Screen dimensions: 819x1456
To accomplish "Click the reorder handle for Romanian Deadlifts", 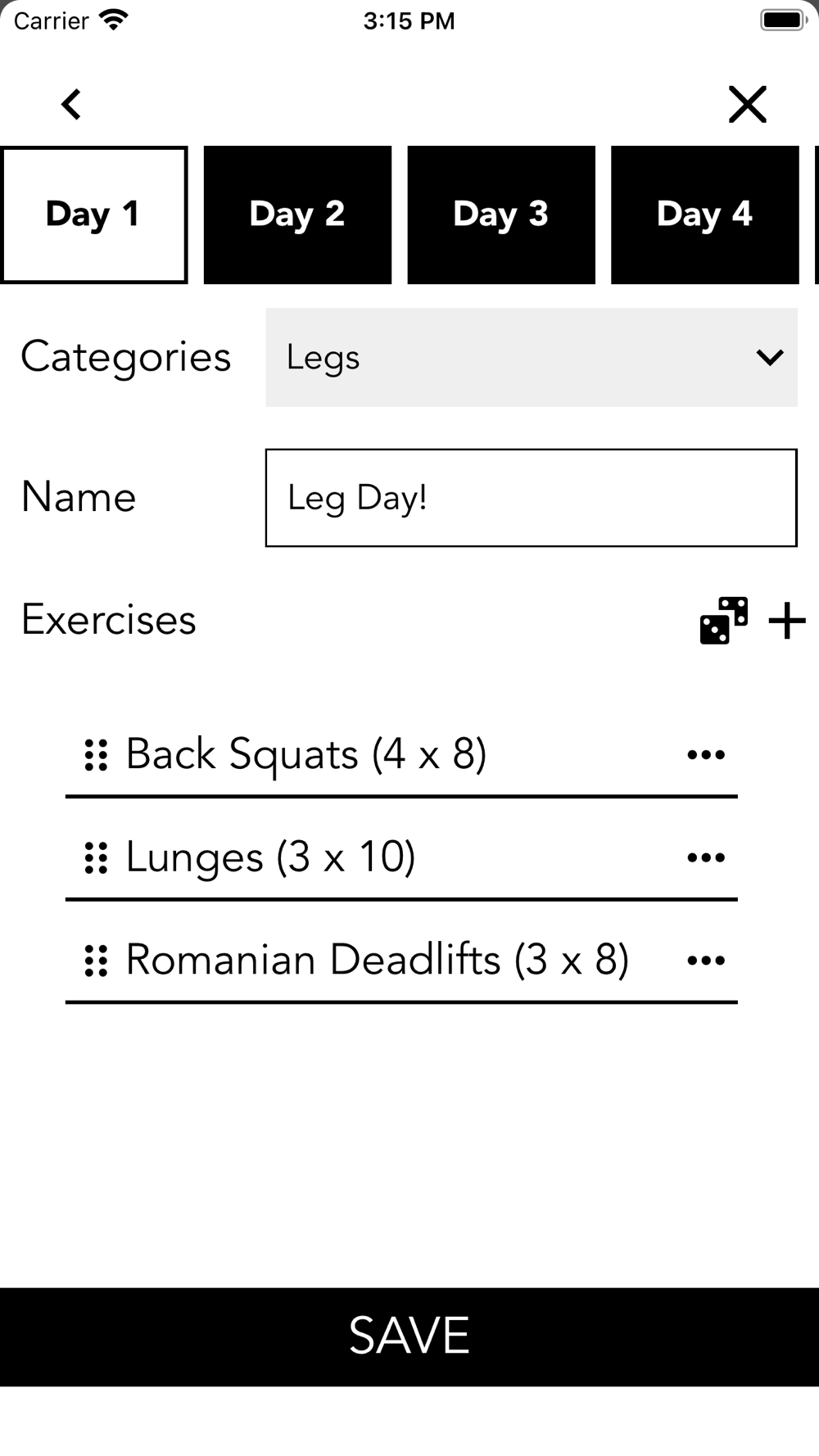I will (x=97, y=961).
